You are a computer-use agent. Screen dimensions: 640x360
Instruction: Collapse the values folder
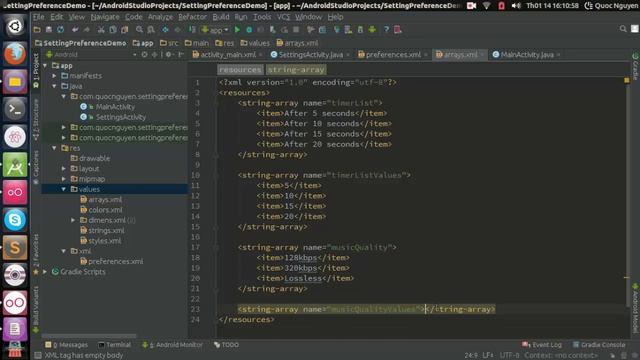click(64, 189)
